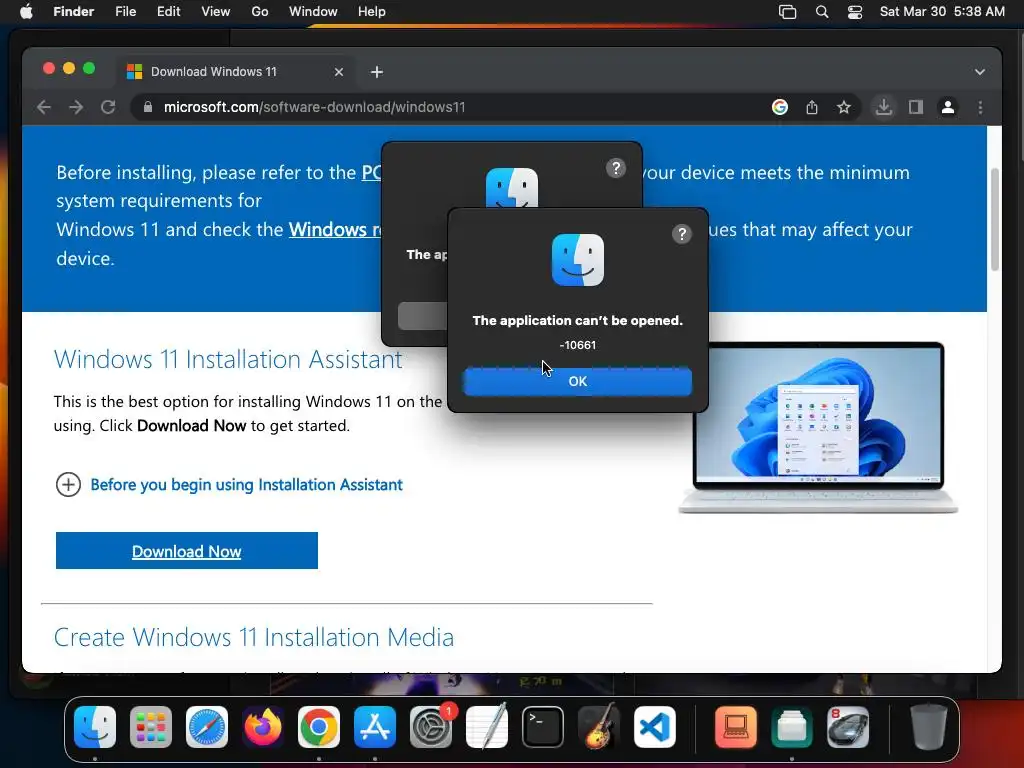This screenshot has width=1024, height=768.
Task: Open Finder from the Dock
Action: pyautogui.click(x=95, y=727)
